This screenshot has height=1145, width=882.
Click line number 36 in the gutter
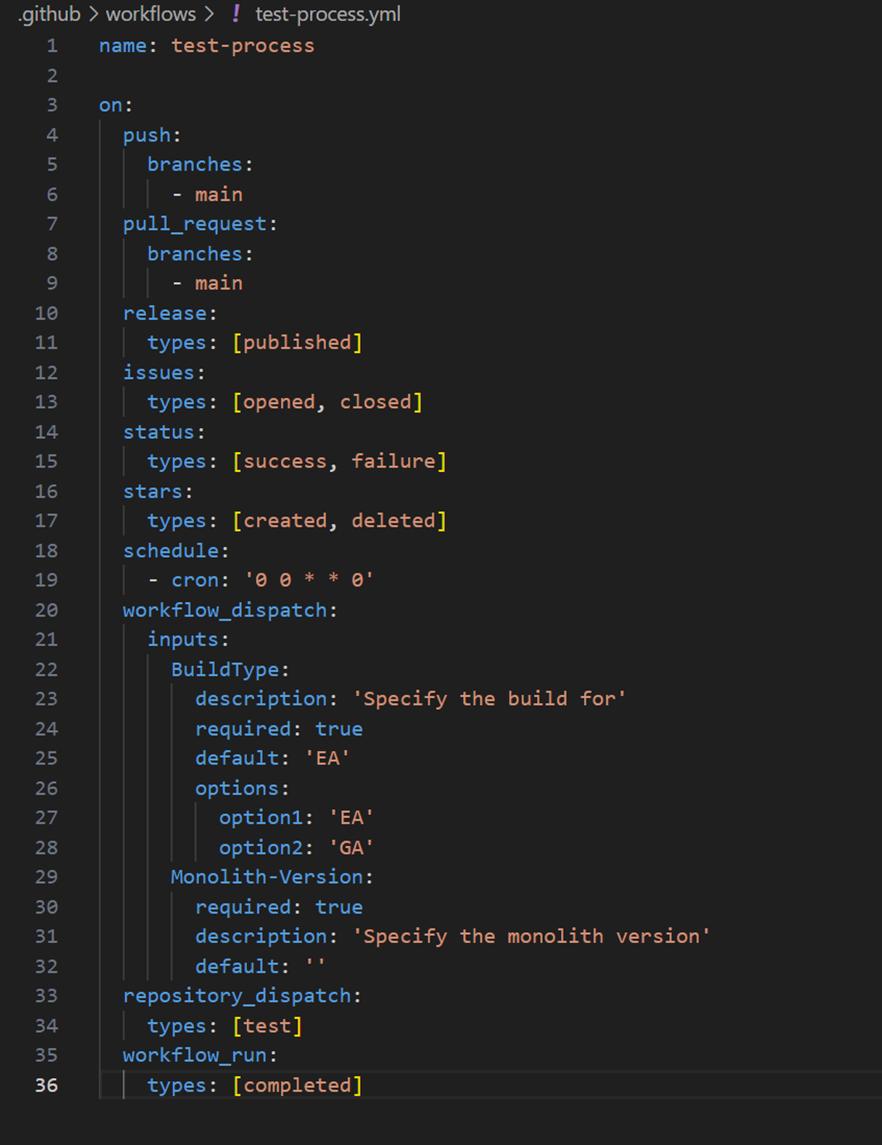click(47, 1085)
